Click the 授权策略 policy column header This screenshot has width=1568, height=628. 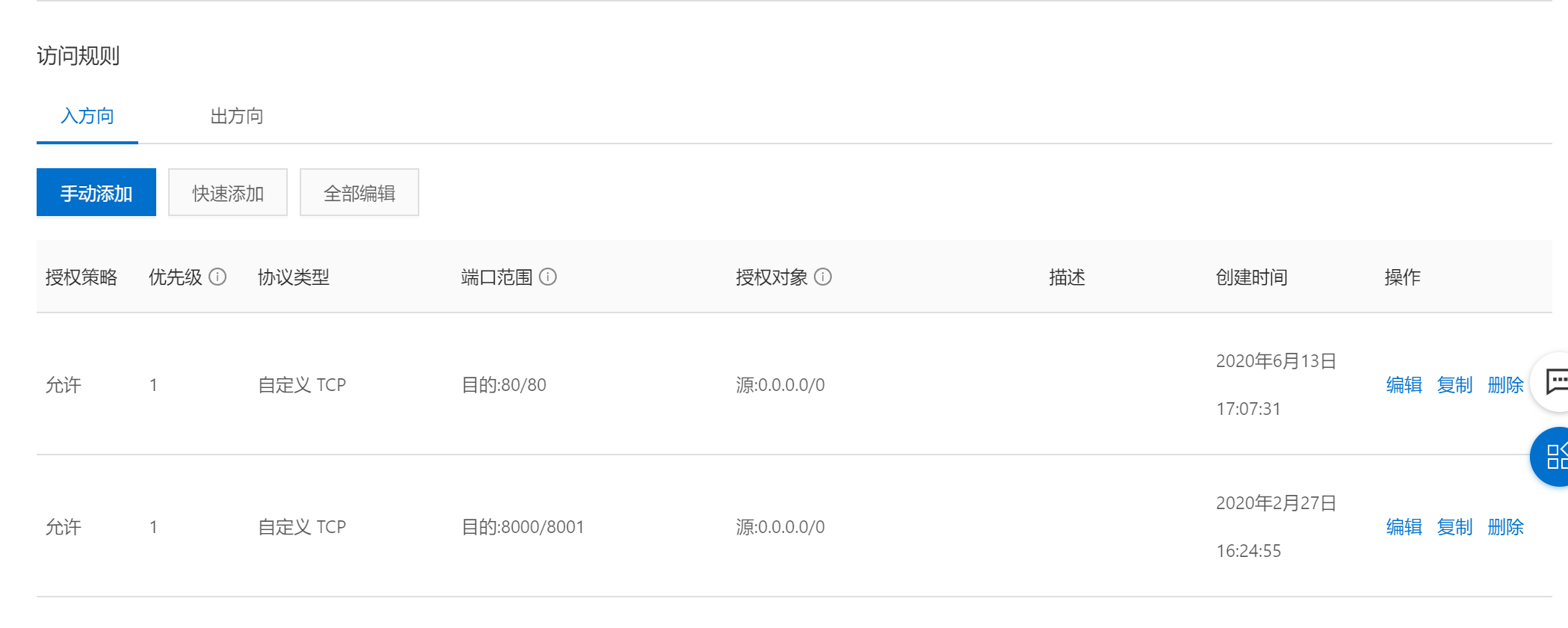(82, 277)
